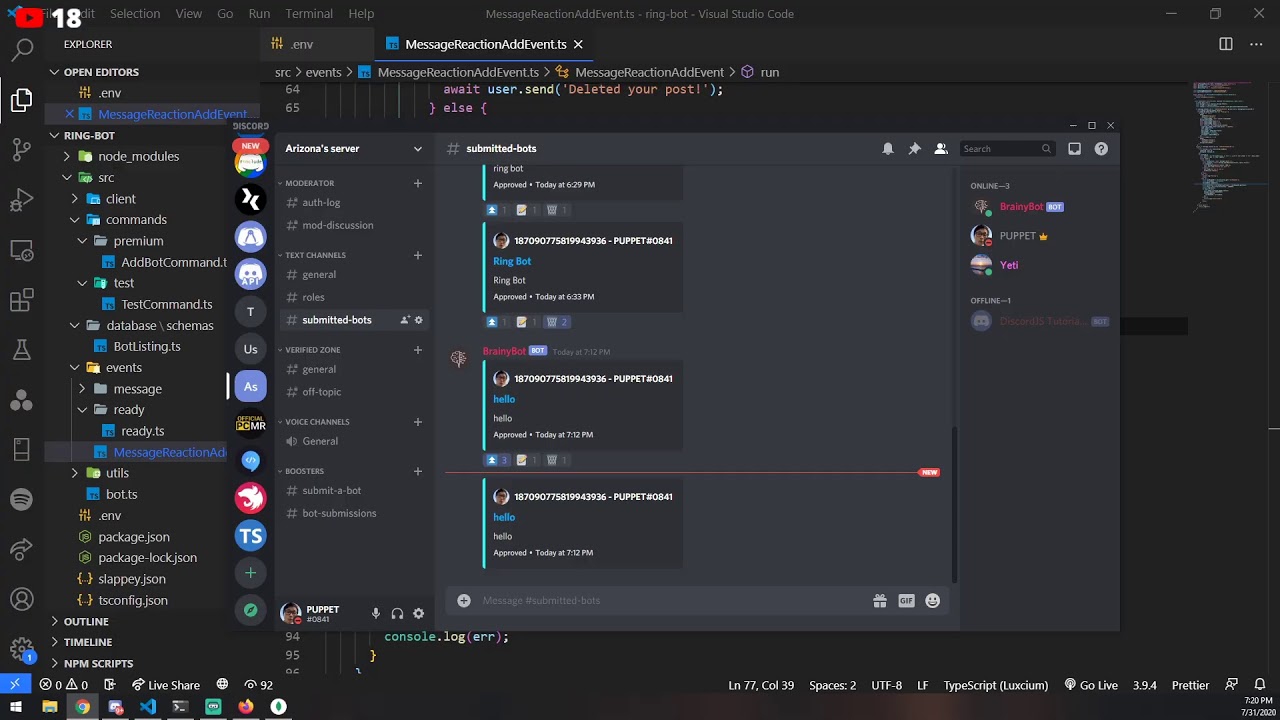This screenshot has height=720, width=1280.
Task: Switch to the .env editor tab
Action: (x=317, y=44)
